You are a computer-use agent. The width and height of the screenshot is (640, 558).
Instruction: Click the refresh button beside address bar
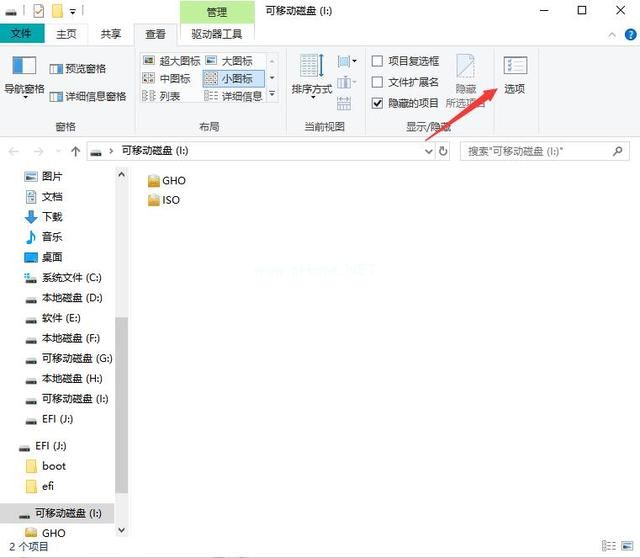click(x=444, y=151)
